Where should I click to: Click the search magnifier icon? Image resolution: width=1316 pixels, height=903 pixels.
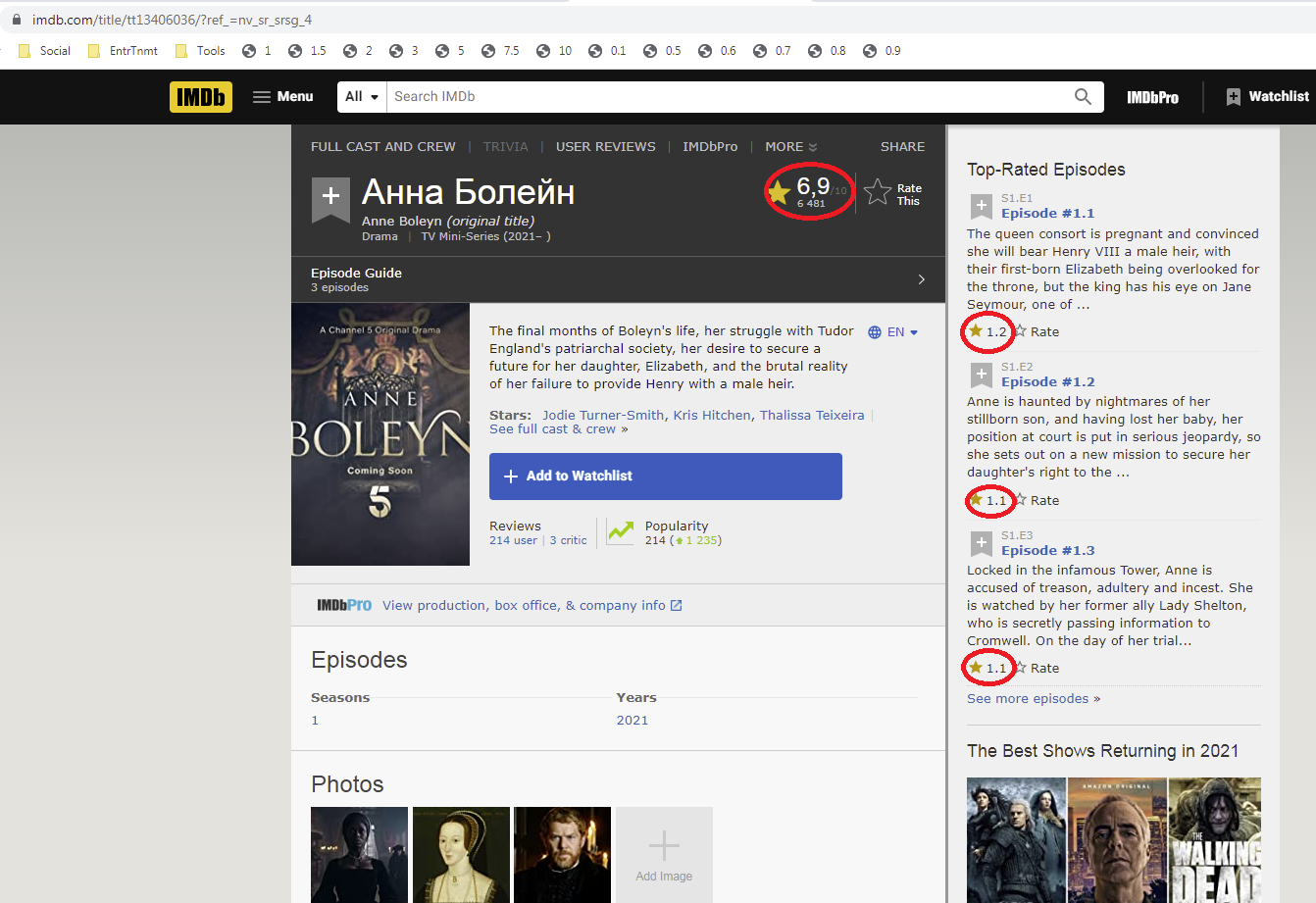1083,96
